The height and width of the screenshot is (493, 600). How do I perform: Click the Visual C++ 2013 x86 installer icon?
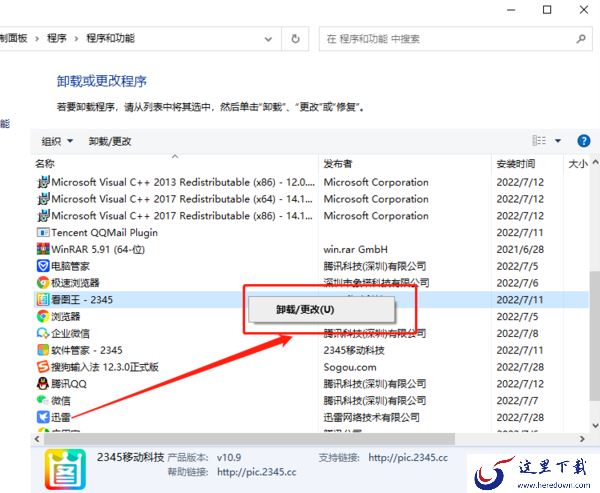tap(43, 182)
